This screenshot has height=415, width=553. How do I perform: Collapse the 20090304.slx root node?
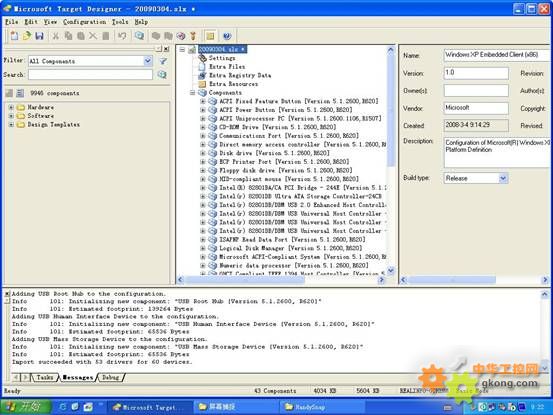click(x=182, y=49)
